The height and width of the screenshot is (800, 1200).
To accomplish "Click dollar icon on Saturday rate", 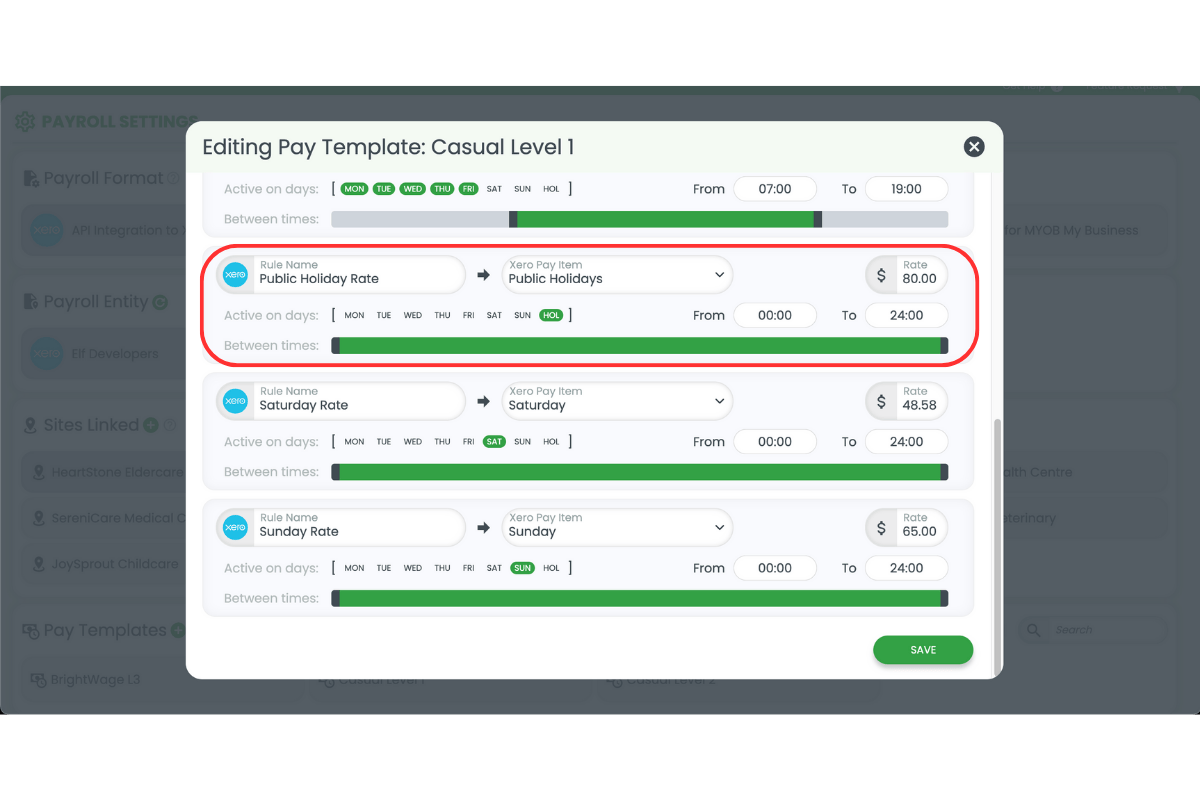I will pyautogui.click(x=881, y=401).
